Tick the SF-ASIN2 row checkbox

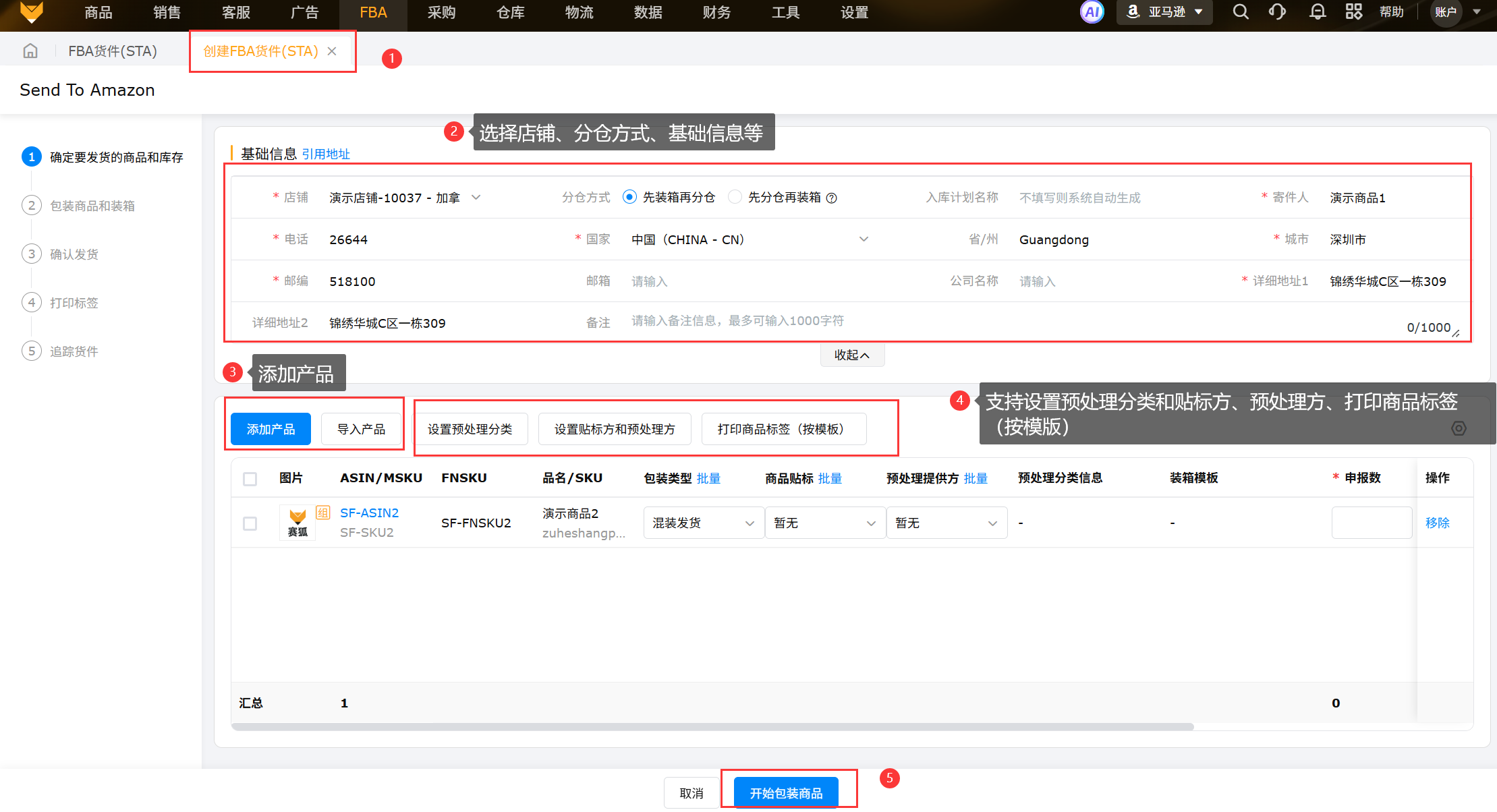coord(250,523)
